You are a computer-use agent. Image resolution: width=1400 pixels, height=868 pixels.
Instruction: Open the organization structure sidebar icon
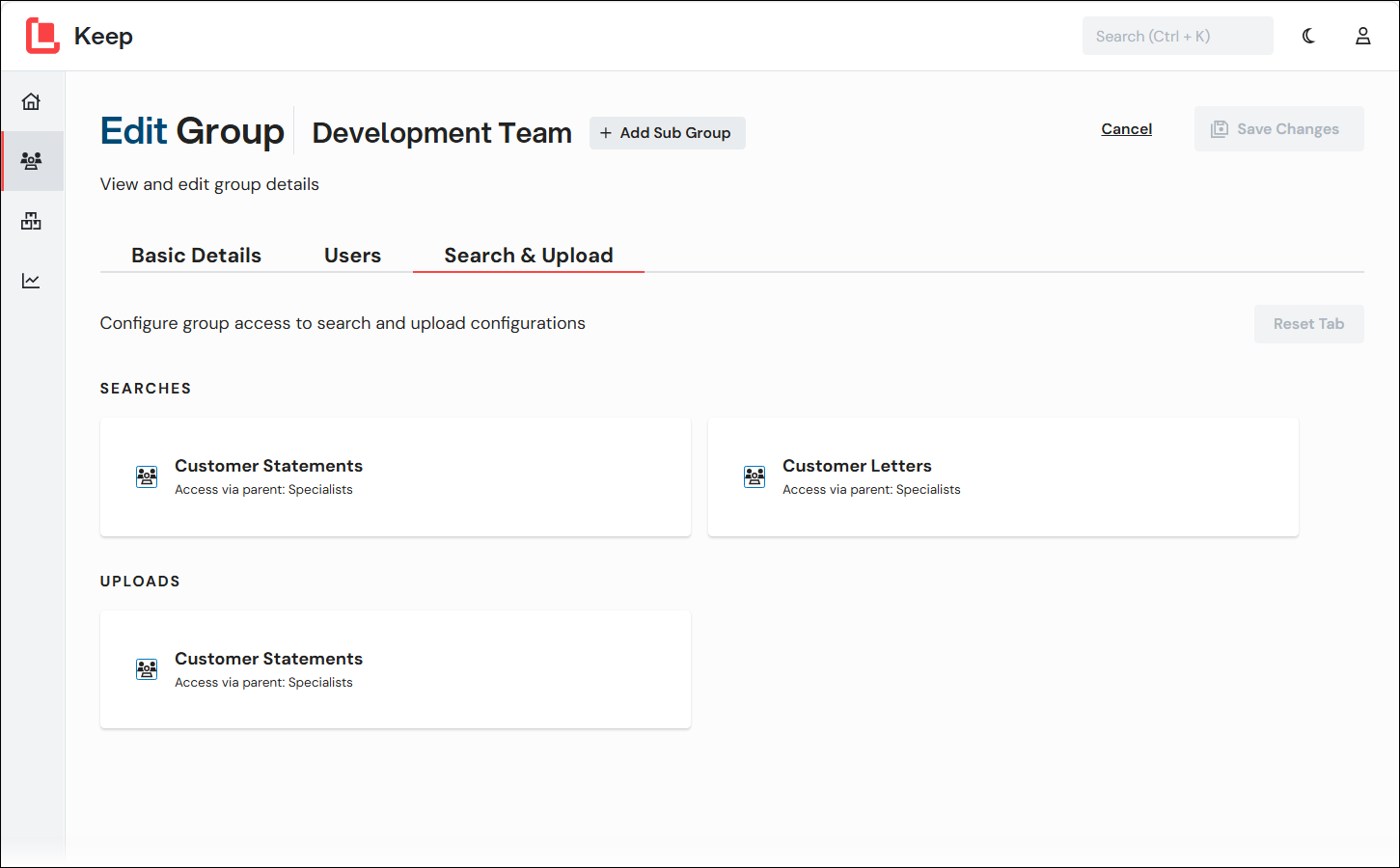(x=31, y=221)
